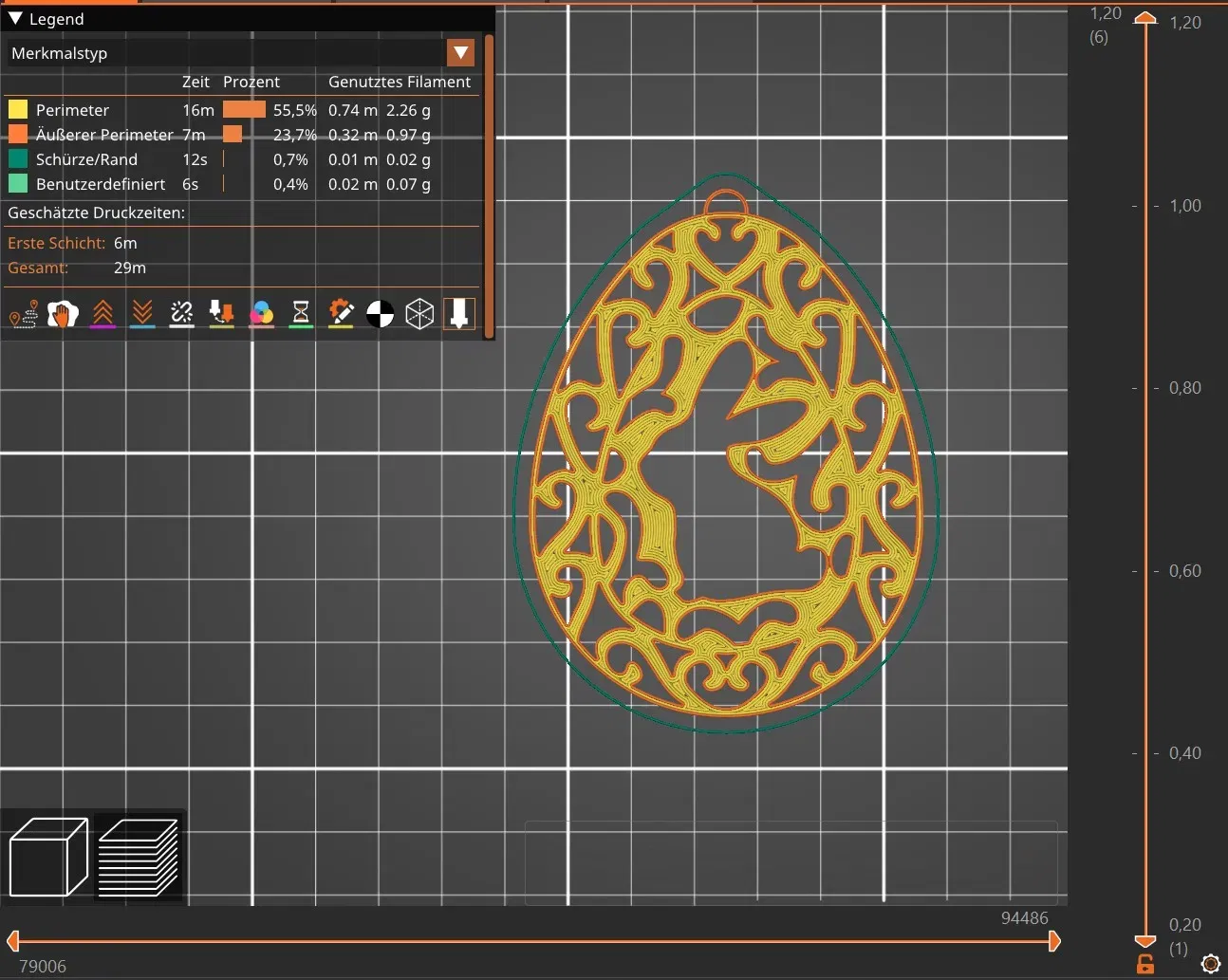Click the 'Zeit' column header
This screenshot has width=1228, height=980.
click(195, 82)
